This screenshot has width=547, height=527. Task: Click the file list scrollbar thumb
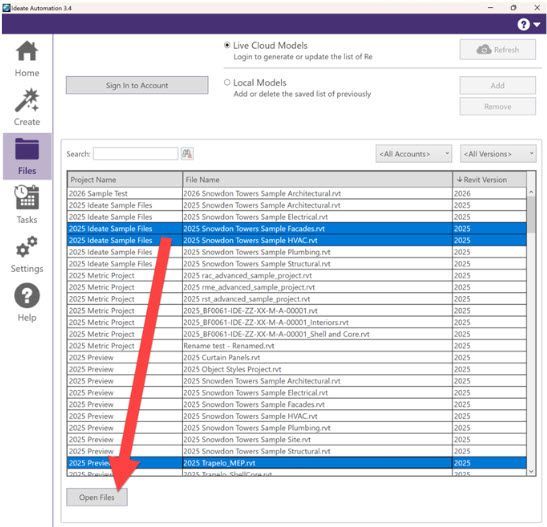(531, 214)
